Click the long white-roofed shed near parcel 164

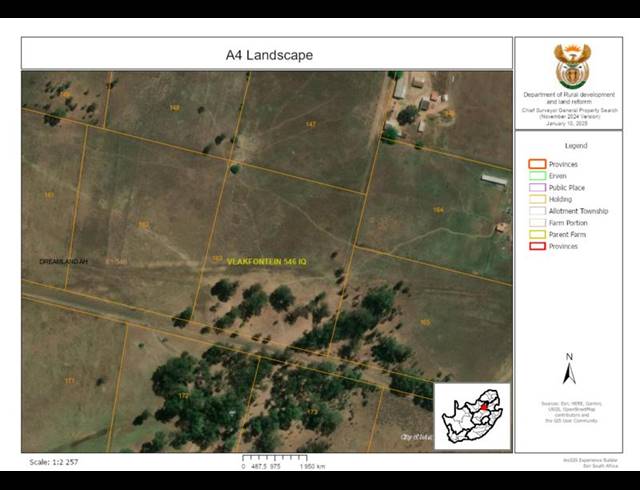point(494,179)
